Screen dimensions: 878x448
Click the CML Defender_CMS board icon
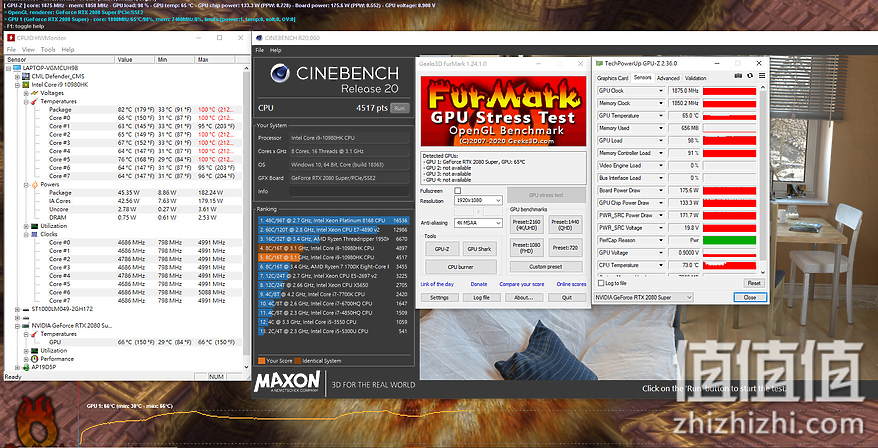[x=26, y=76]
